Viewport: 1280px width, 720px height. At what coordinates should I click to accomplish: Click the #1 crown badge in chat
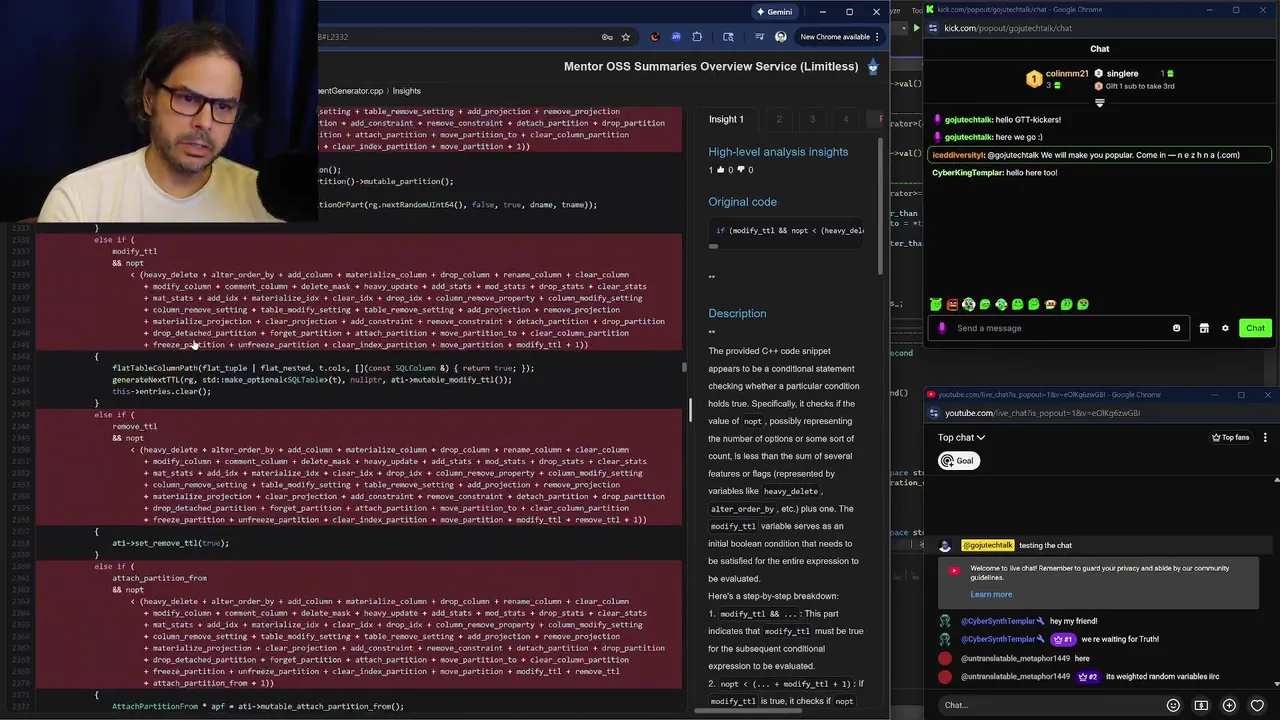[1062, 639]
